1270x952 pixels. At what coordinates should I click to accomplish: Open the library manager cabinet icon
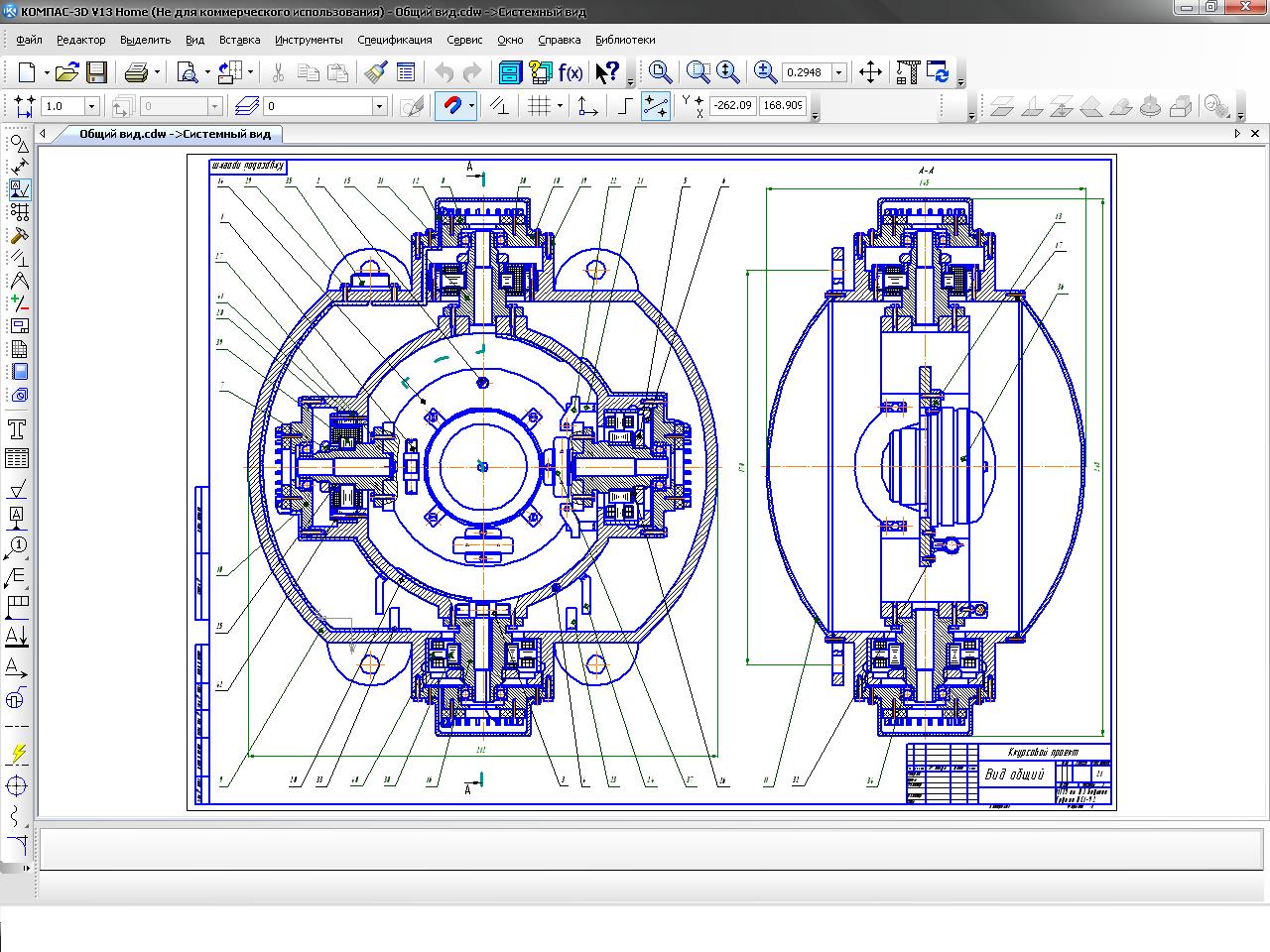click(510, 72)
